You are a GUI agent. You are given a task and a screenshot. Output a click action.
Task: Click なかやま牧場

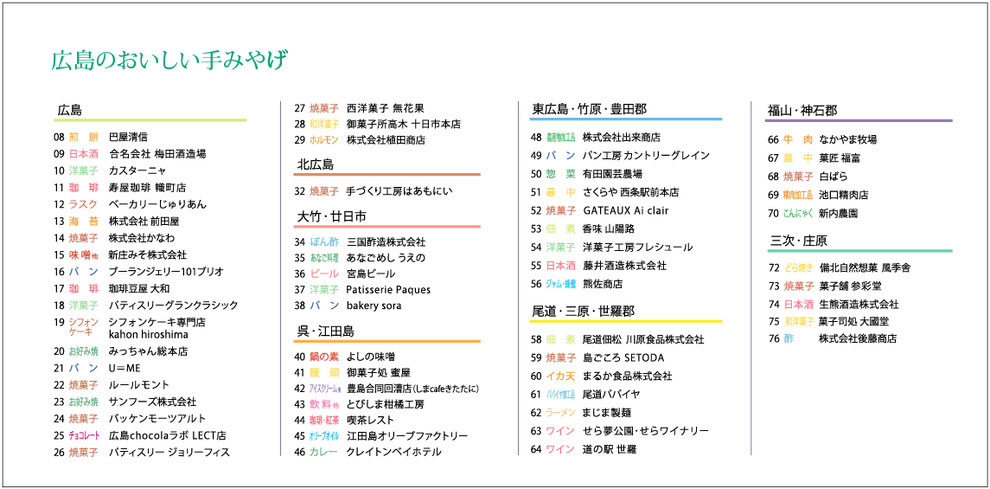[x=848, y=139]
